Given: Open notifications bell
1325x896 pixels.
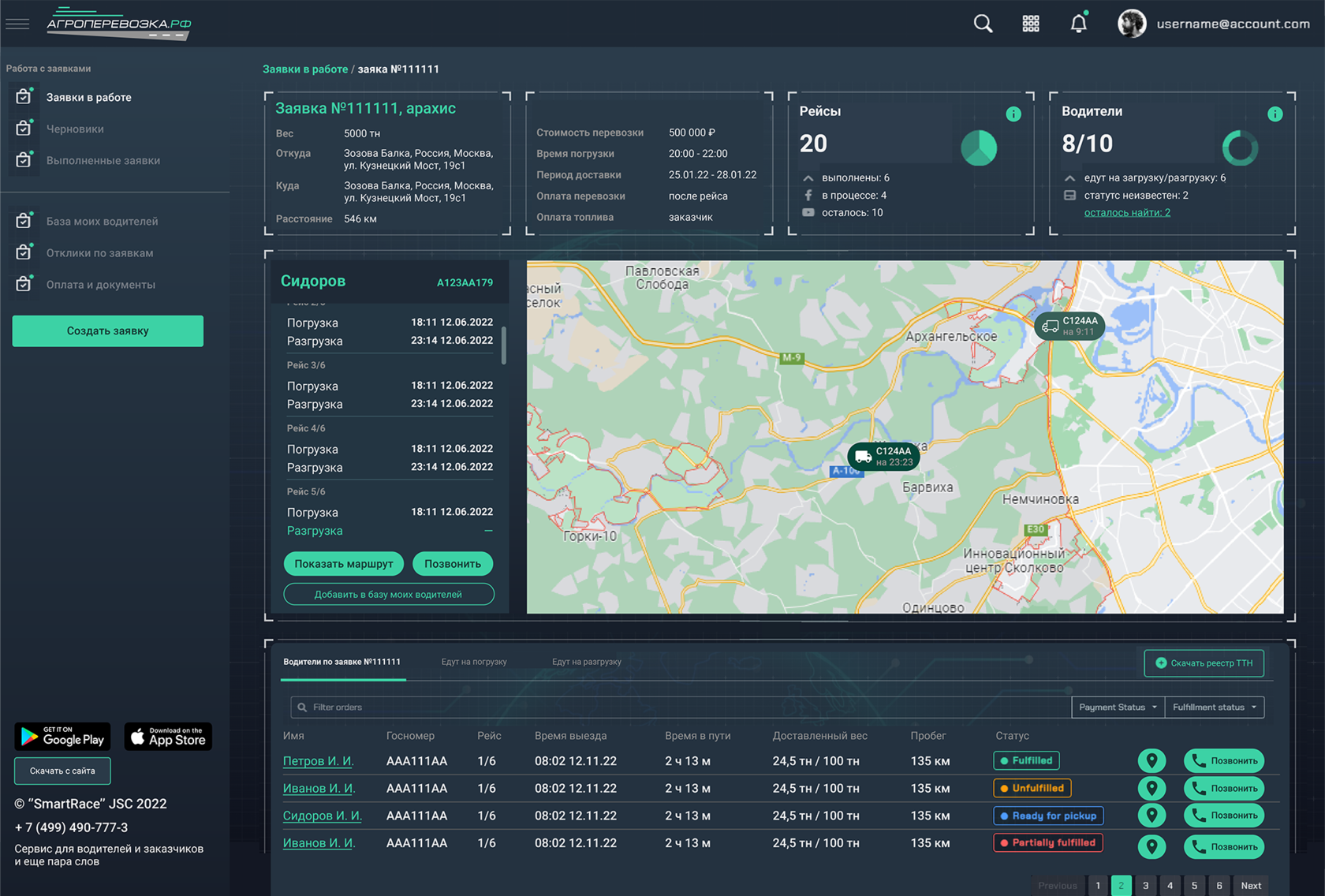Looking at the screenshot, I should (1078, 24).
